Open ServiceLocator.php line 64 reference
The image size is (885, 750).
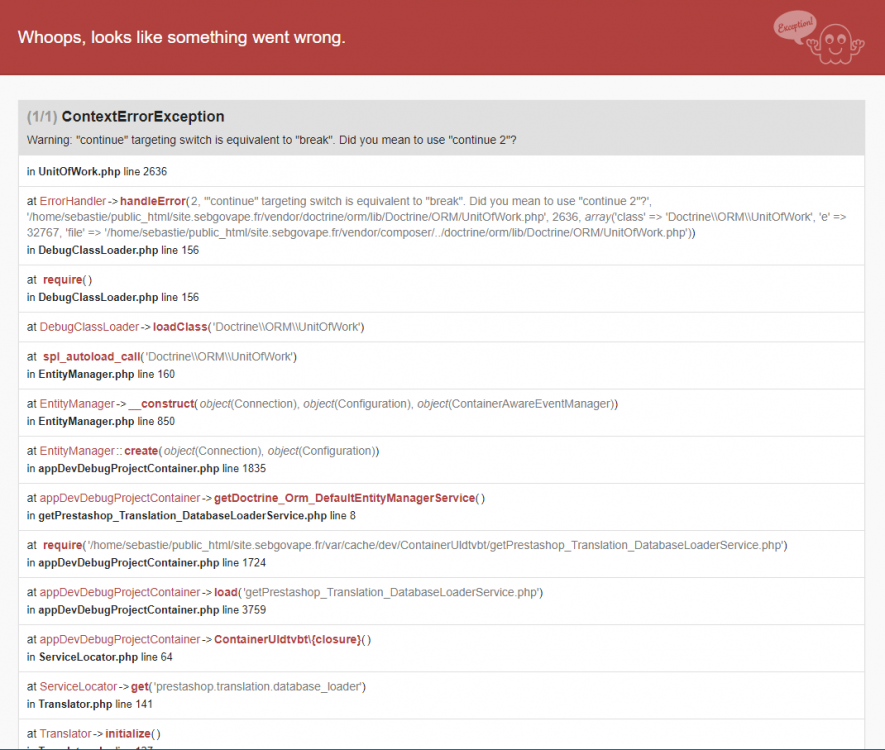[x=100, y=657]
